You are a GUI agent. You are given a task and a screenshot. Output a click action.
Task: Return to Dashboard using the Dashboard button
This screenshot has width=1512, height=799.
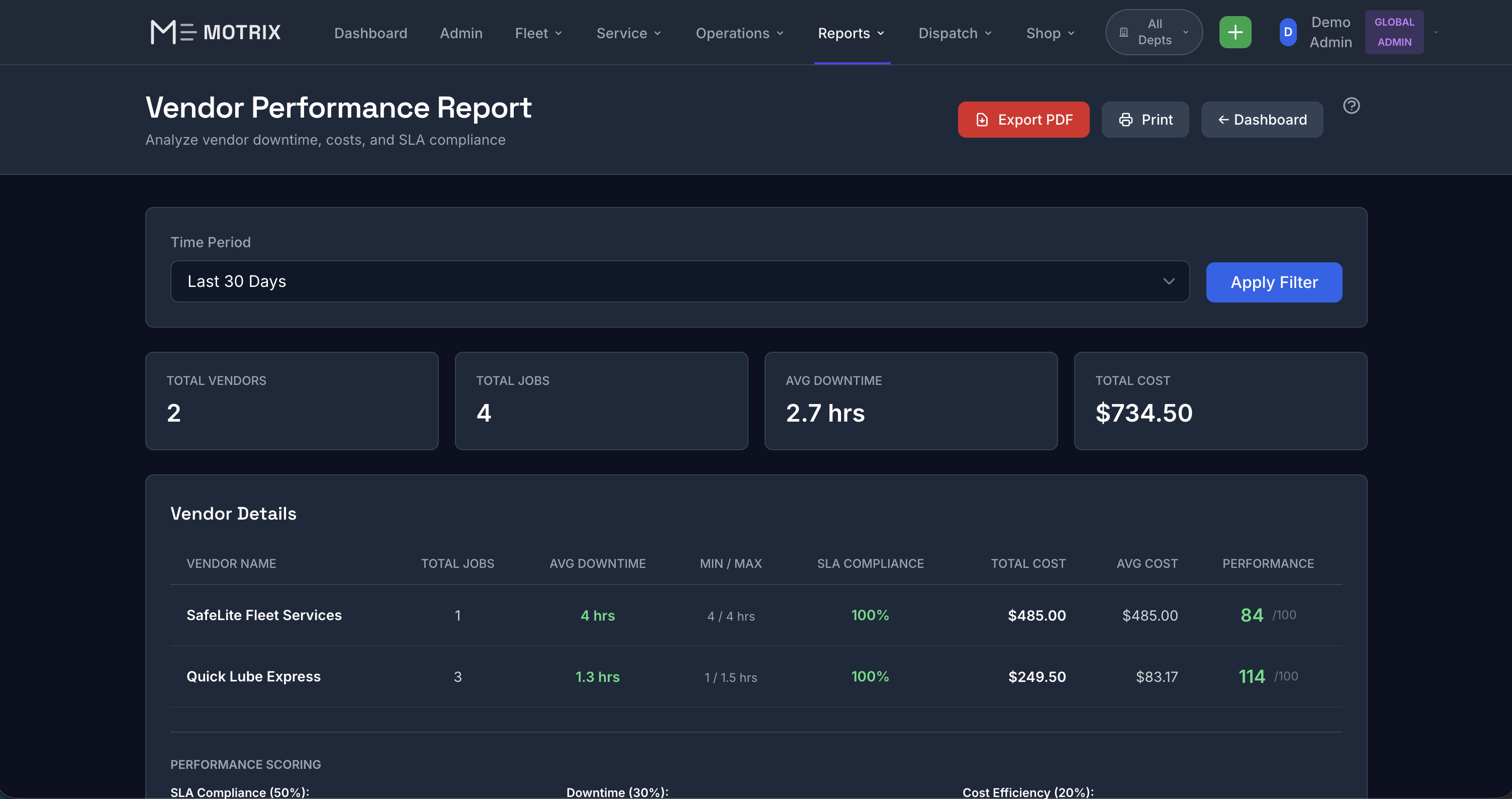tap(1262, 119)
